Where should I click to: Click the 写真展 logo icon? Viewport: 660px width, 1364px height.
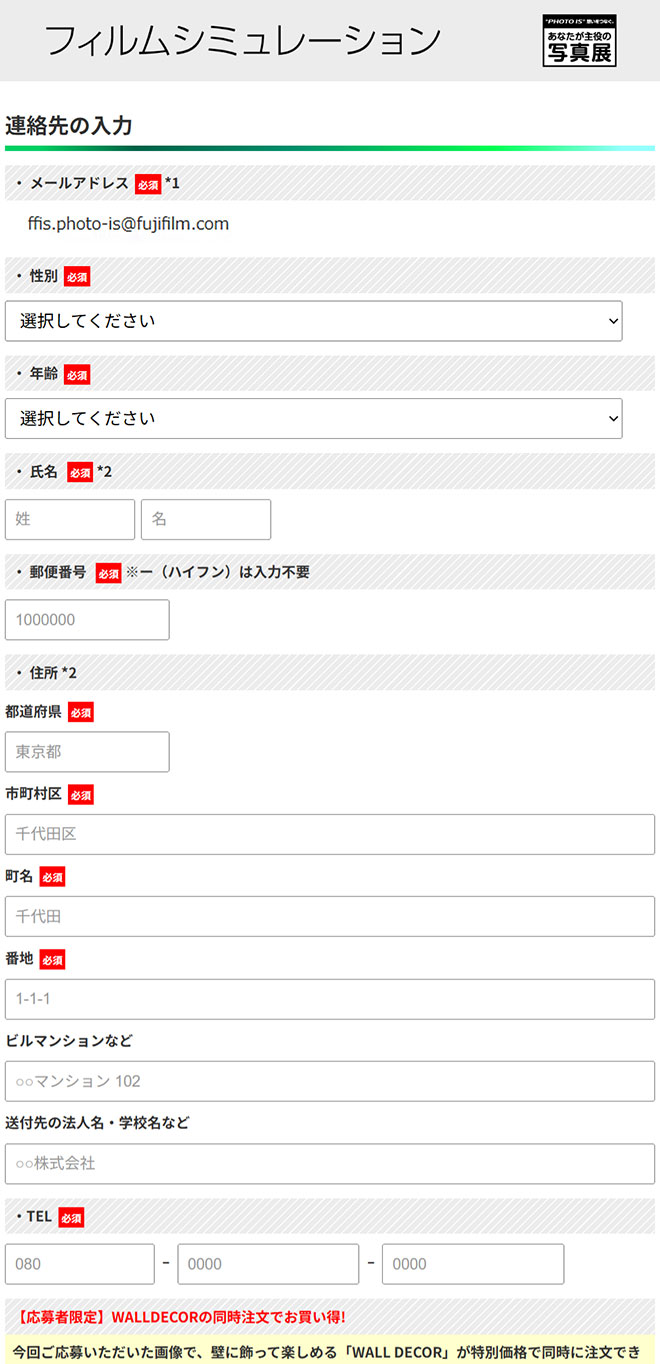coord(579,41)
